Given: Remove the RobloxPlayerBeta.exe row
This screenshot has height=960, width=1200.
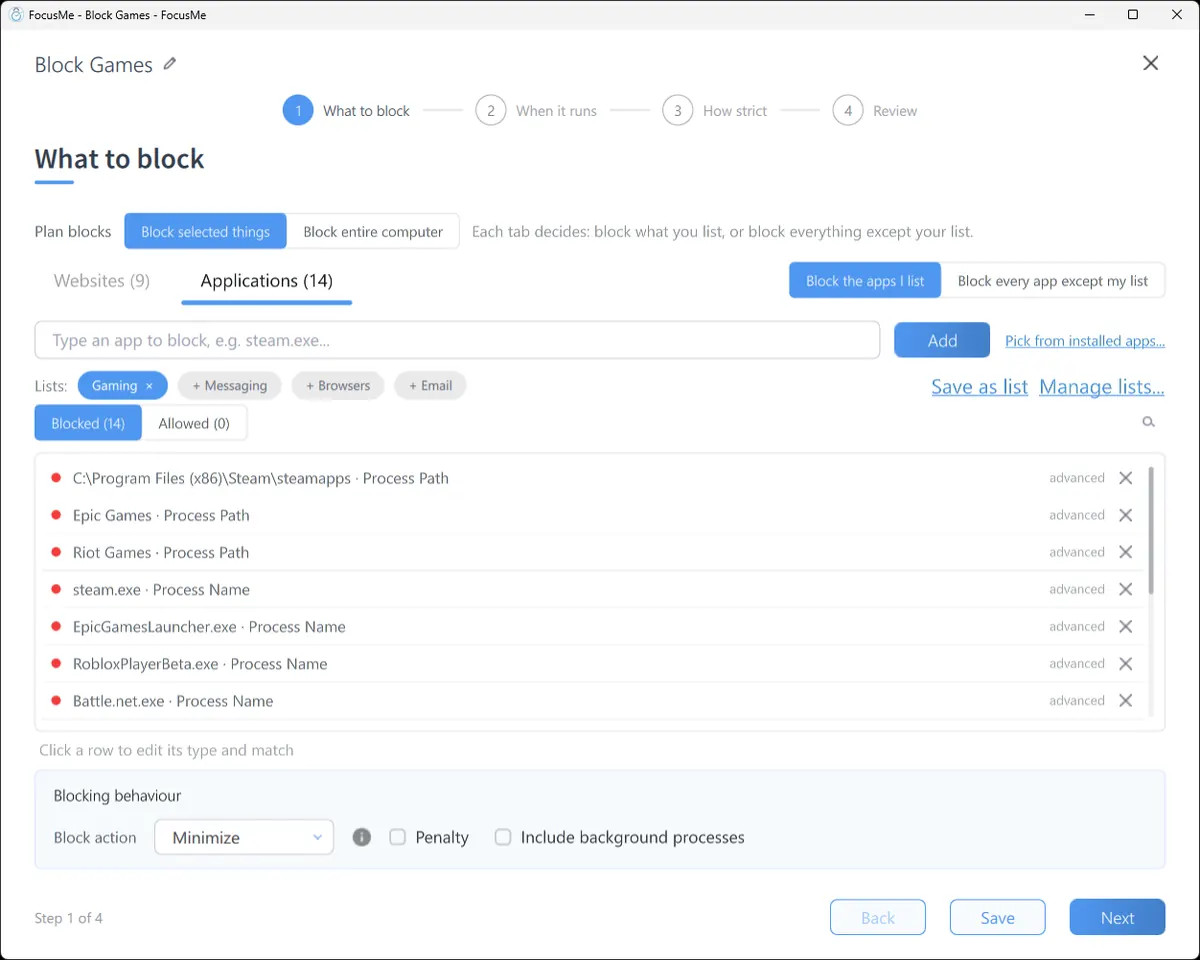Looking at the screenshot, I should point(1126,664).
